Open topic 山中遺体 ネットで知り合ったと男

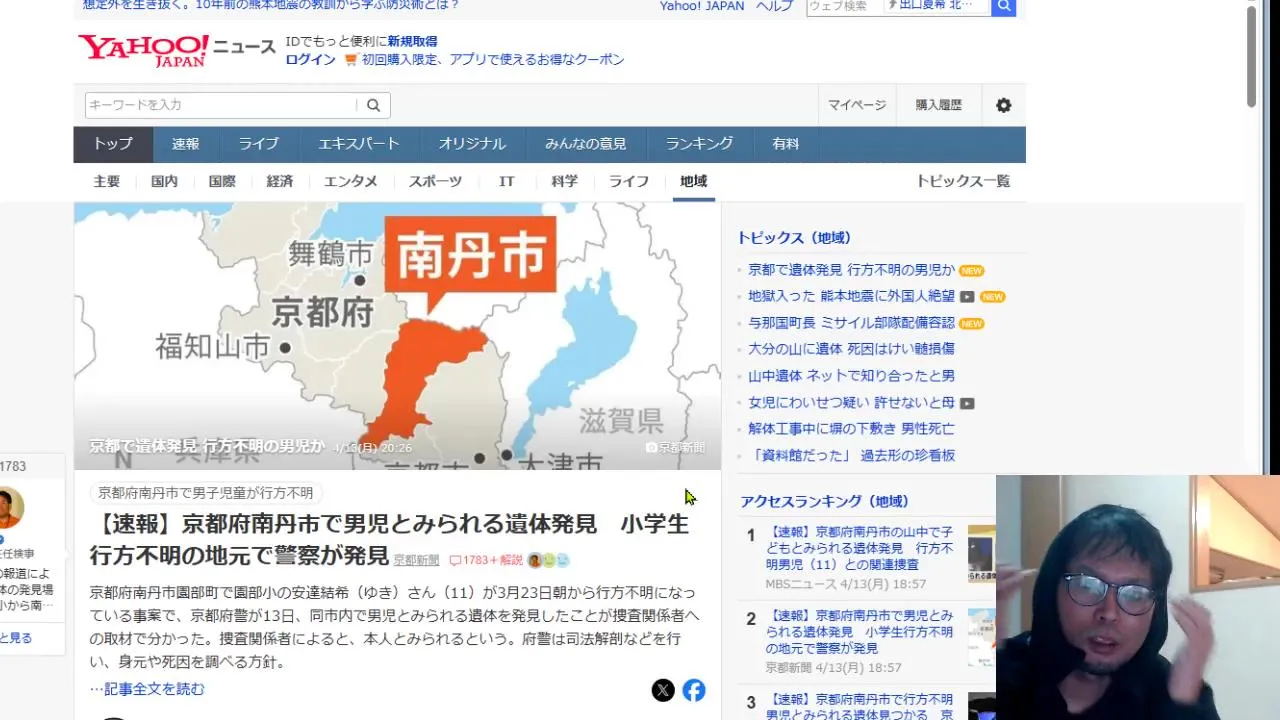852,377
